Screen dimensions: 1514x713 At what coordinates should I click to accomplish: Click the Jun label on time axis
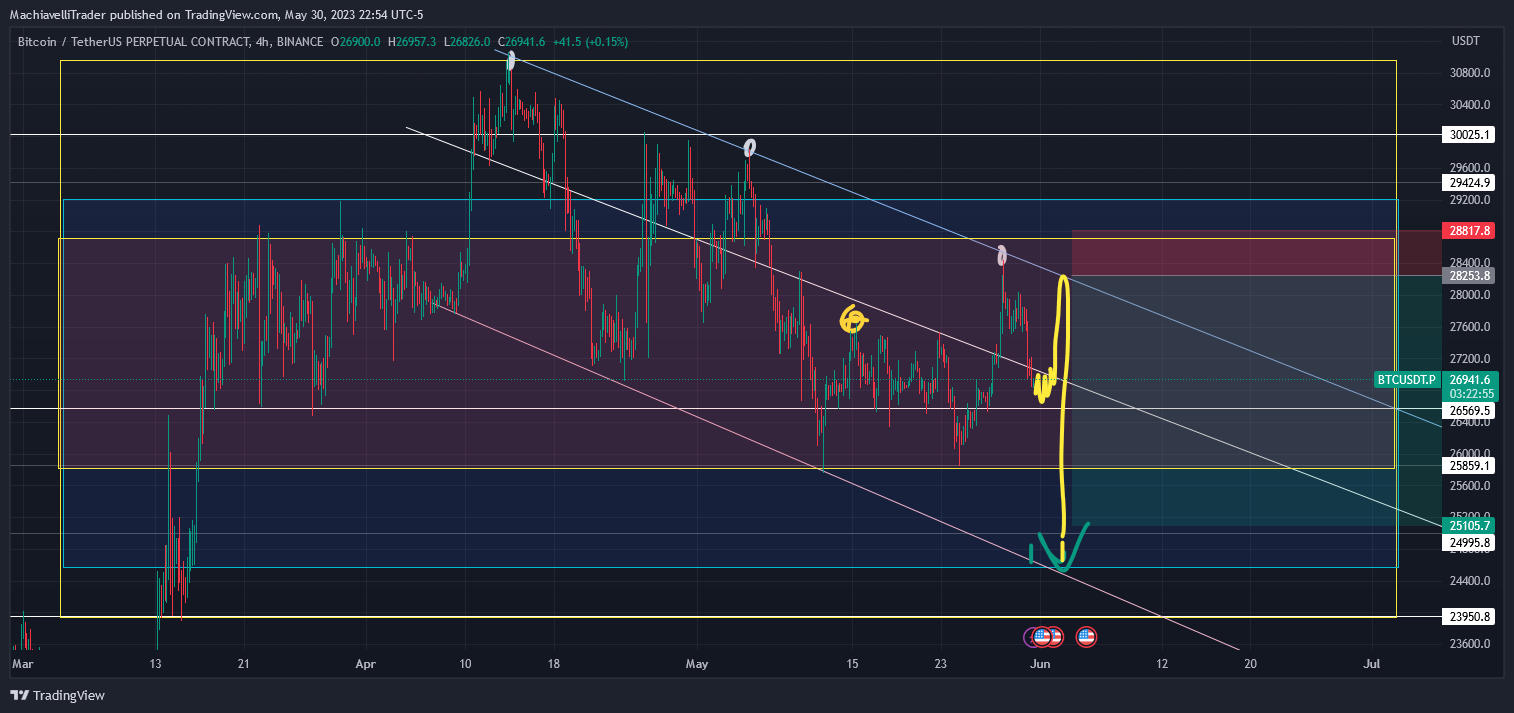click(x=1041, y=663)
